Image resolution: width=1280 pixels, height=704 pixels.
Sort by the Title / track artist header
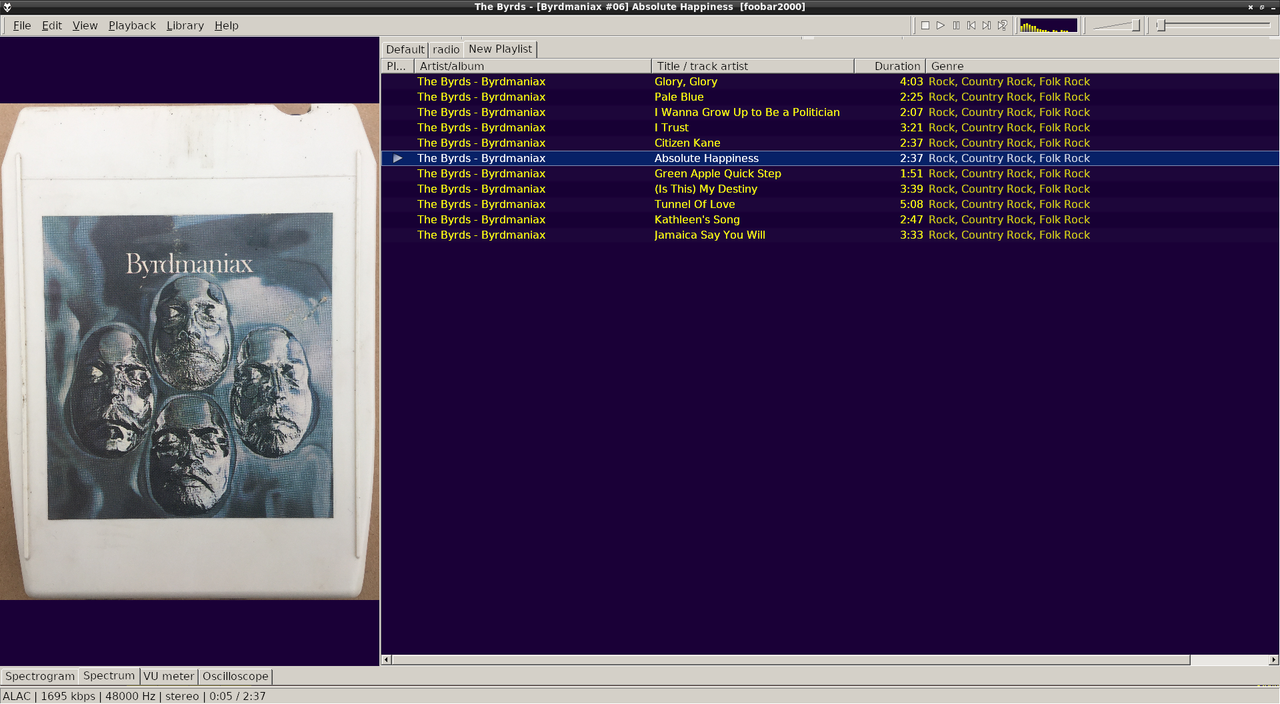coord(753,66)
